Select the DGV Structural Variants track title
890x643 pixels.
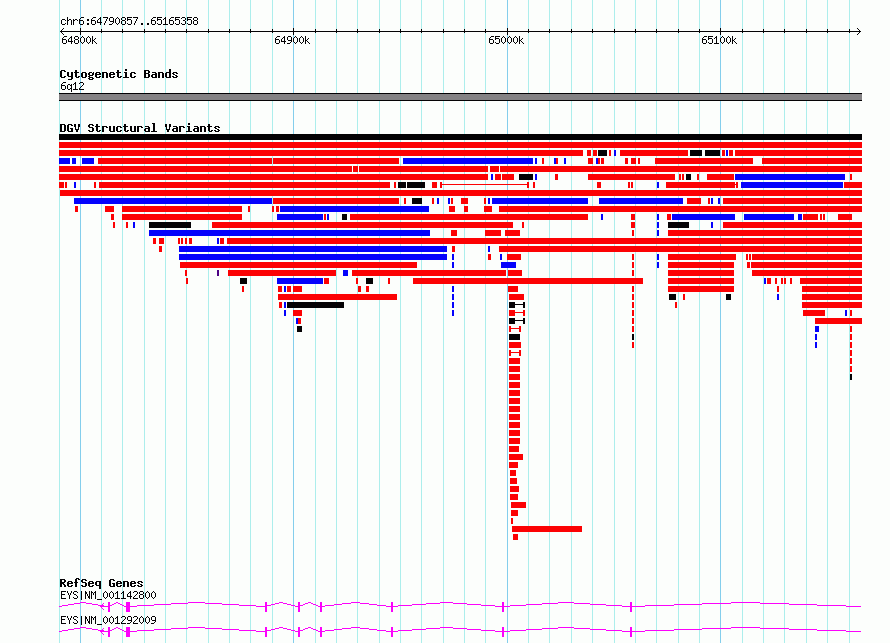tap(140, 128)
